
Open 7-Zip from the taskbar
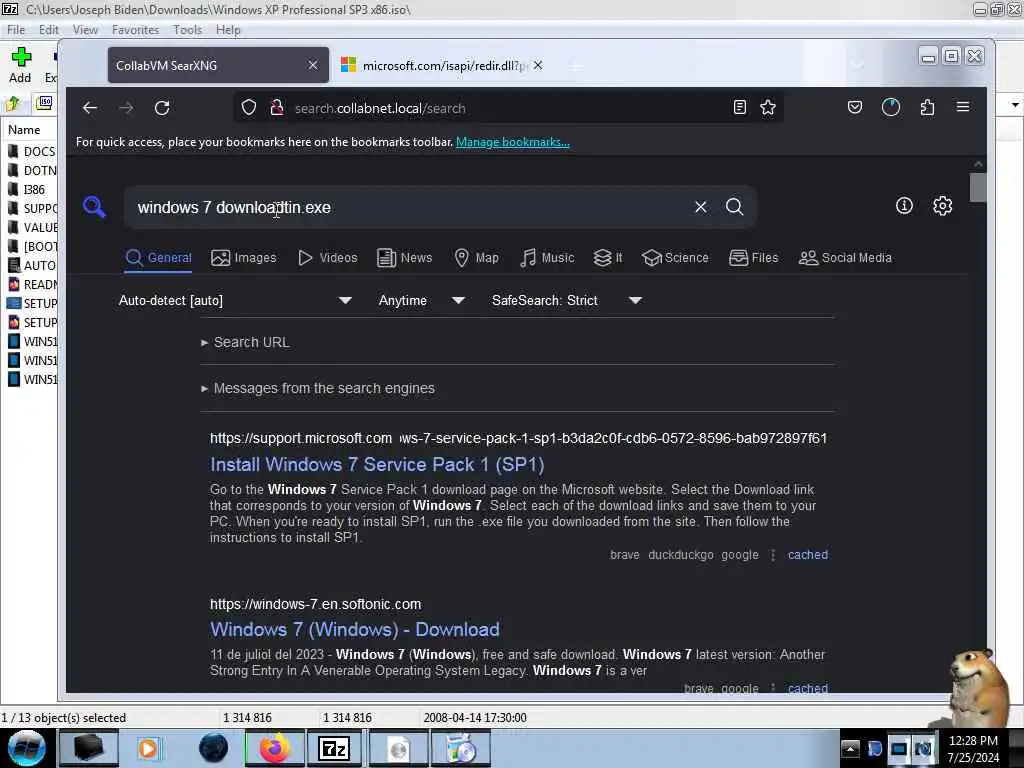pos(334,748)
